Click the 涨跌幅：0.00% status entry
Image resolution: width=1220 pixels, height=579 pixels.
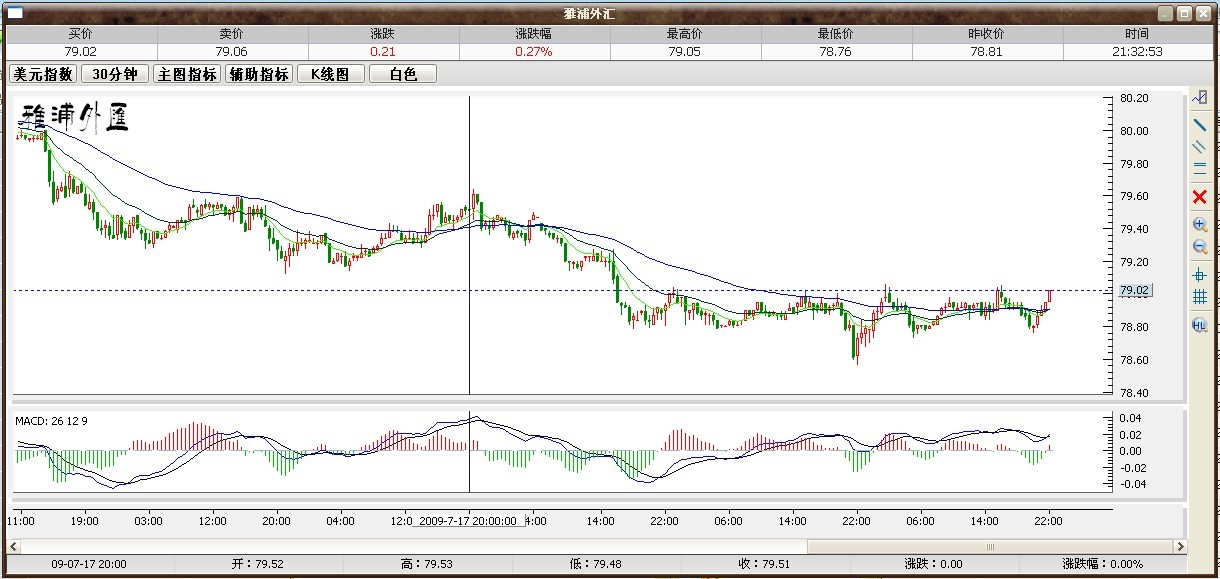pos(1101,565)
